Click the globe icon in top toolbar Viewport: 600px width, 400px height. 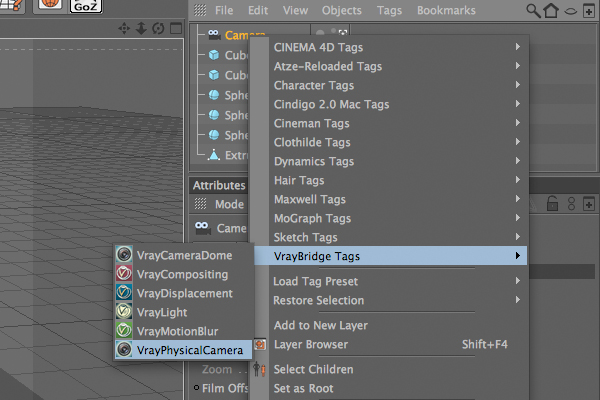pyautogui.click(x=50, y=5)
